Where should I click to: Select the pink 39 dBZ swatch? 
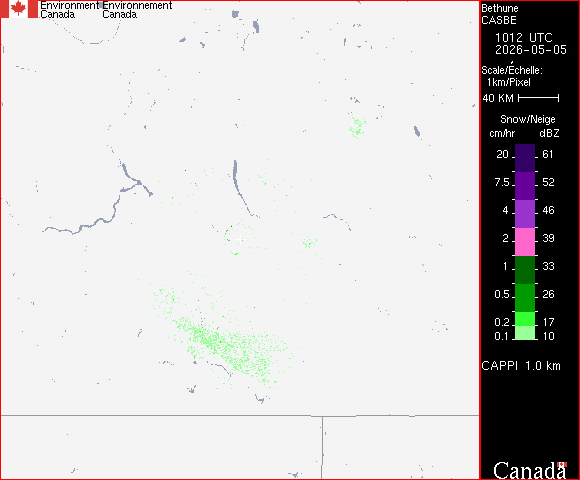(x=525, y=242)
